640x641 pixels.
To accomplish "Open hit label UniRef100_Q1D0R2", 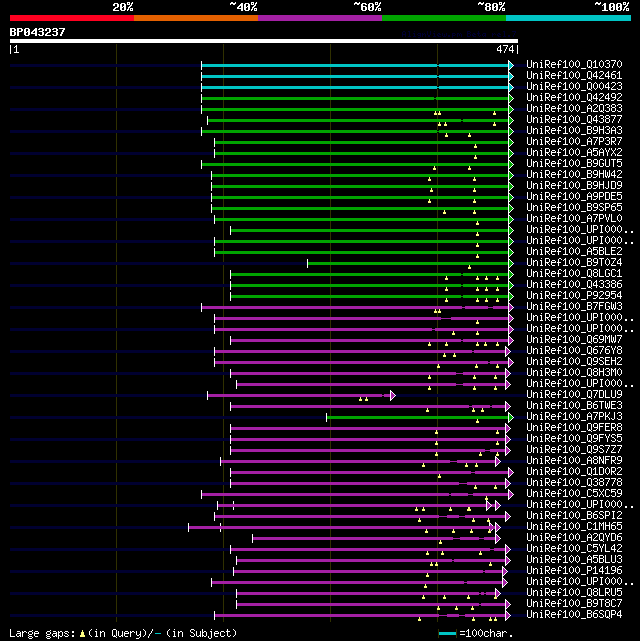I will click(x=574, y=472).
